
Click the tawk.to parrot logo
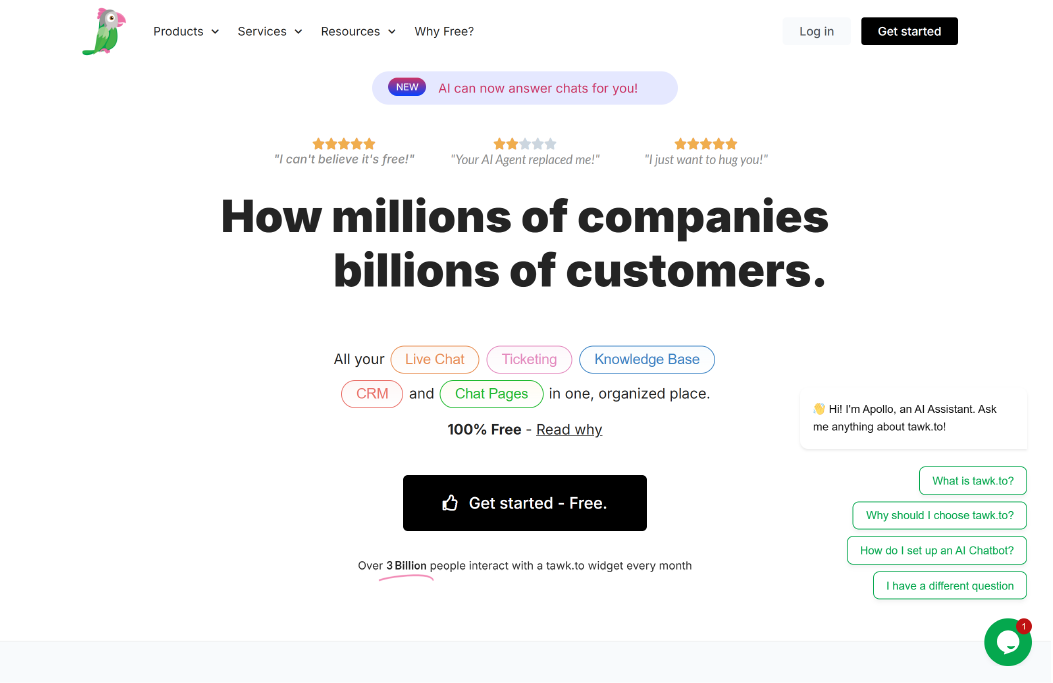[x=103, y=31]
